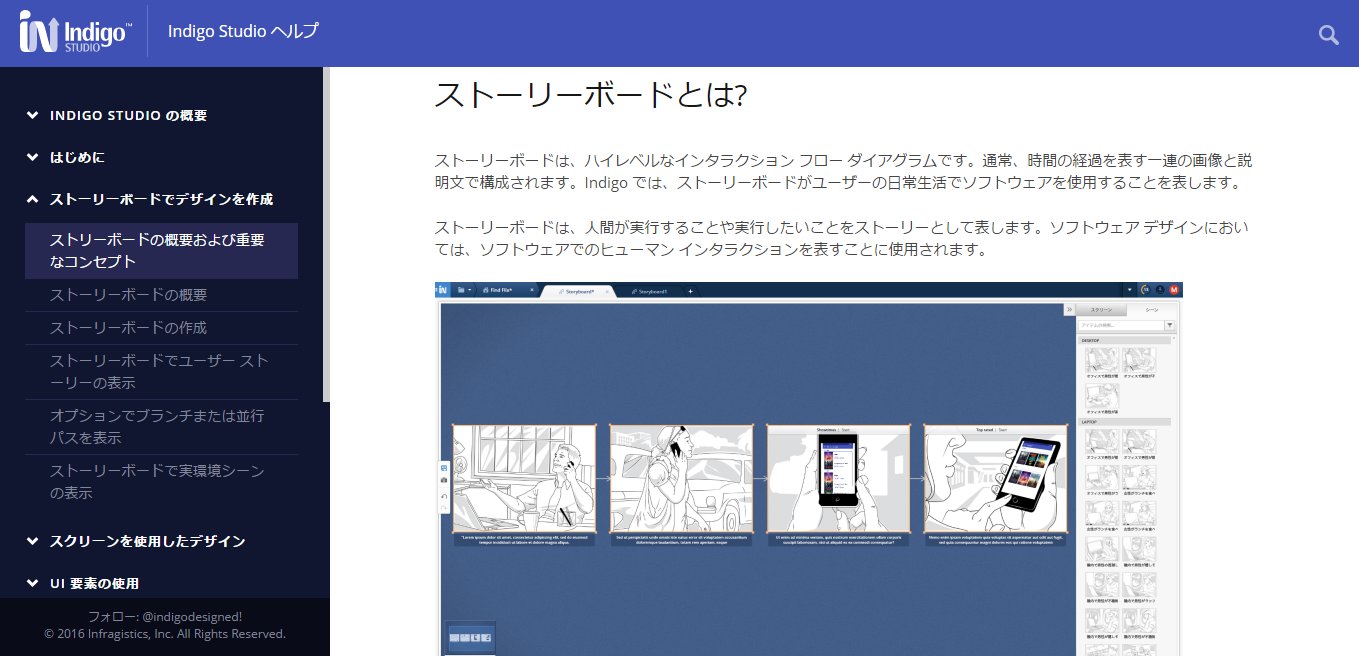Go to ストーリーボードでユーザー ストーリーの表示
Screen dimensions: 1359x656
coord(160,371)
